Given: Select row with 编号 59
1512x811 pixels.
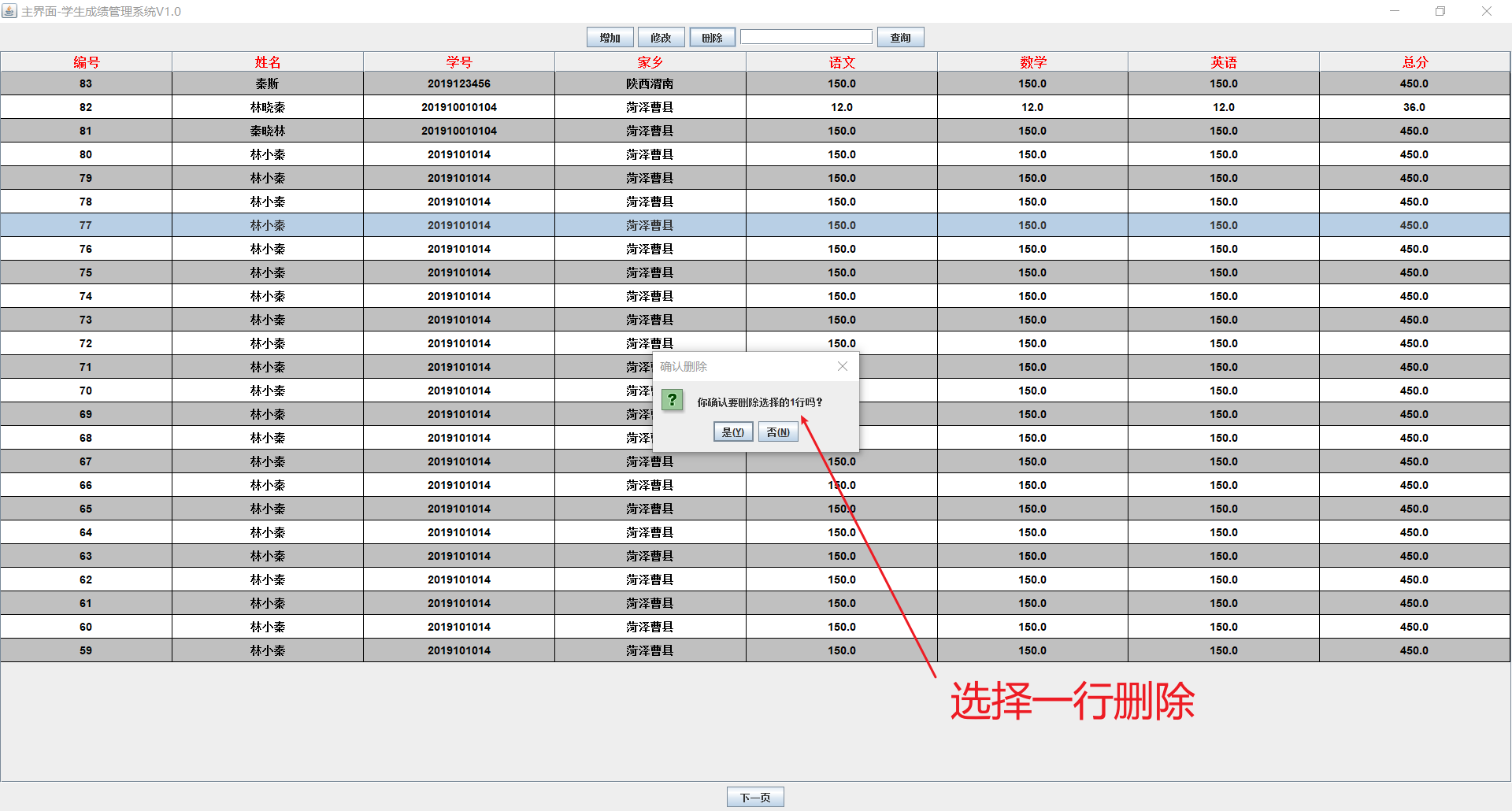Looking at the screenshot, I should [x=755, y=650].
